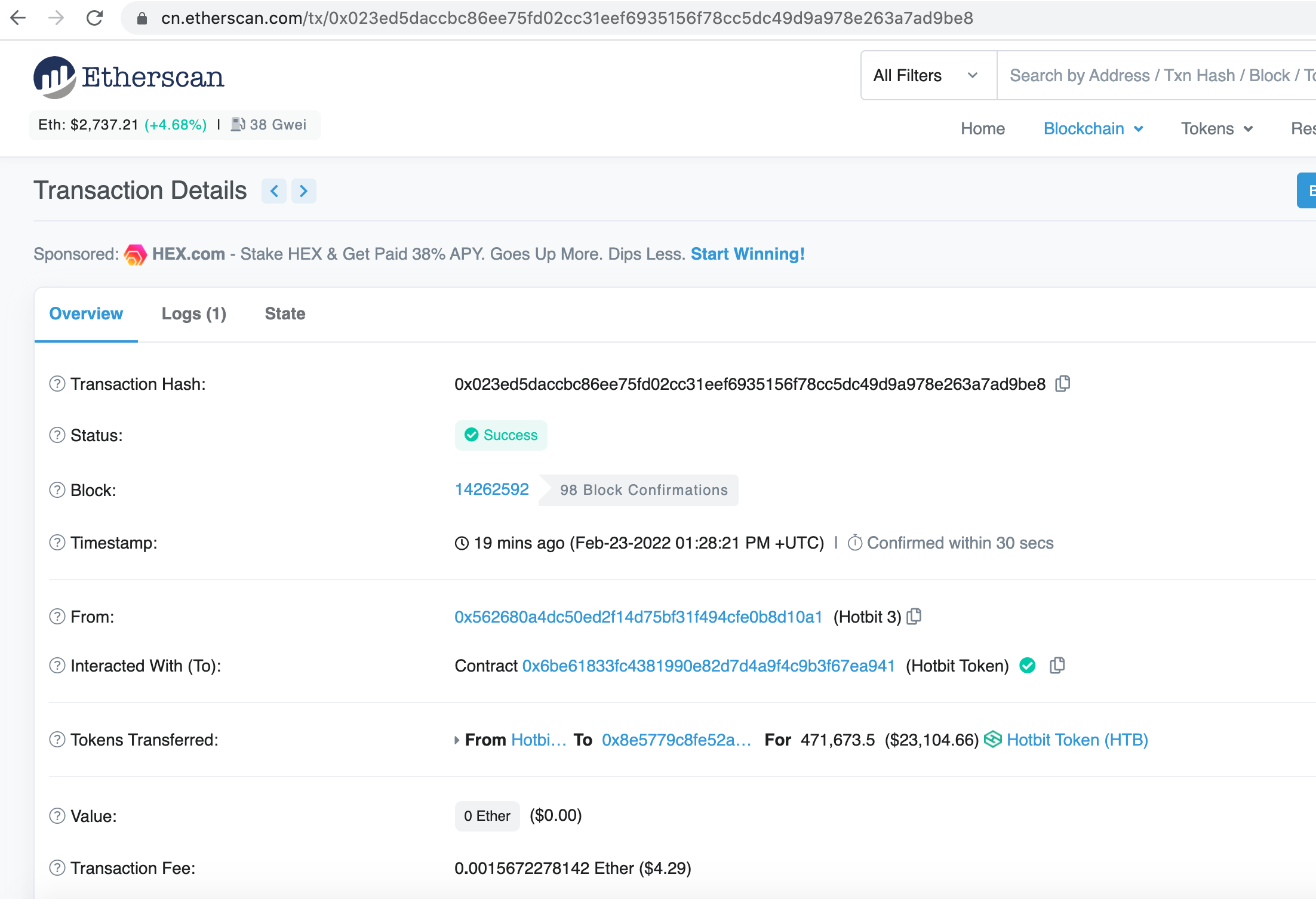Viewport: 1316px width, 899px height.
Task: Copy the Hotbit 3 From address
Action: pyautogui.click(x=914, y=617)
